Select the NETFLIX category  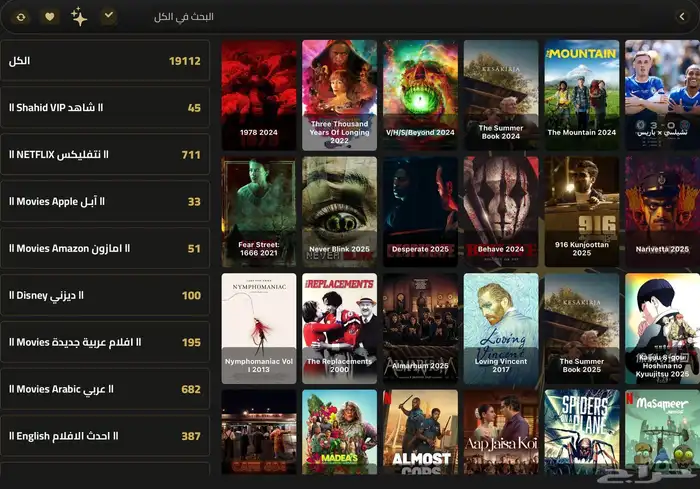105,155
